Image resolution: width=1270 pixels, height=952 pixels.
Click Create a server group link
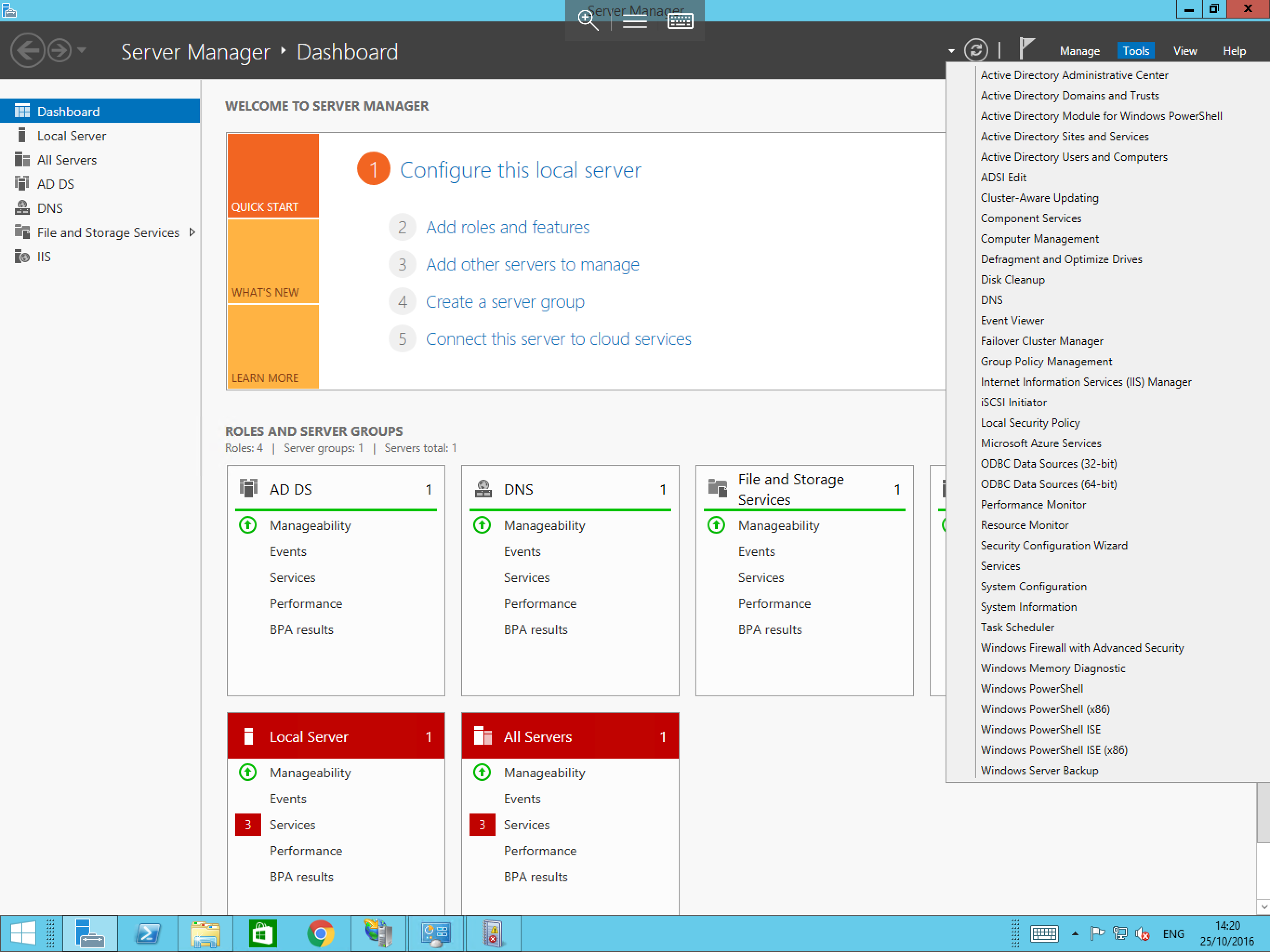point(505,302)
